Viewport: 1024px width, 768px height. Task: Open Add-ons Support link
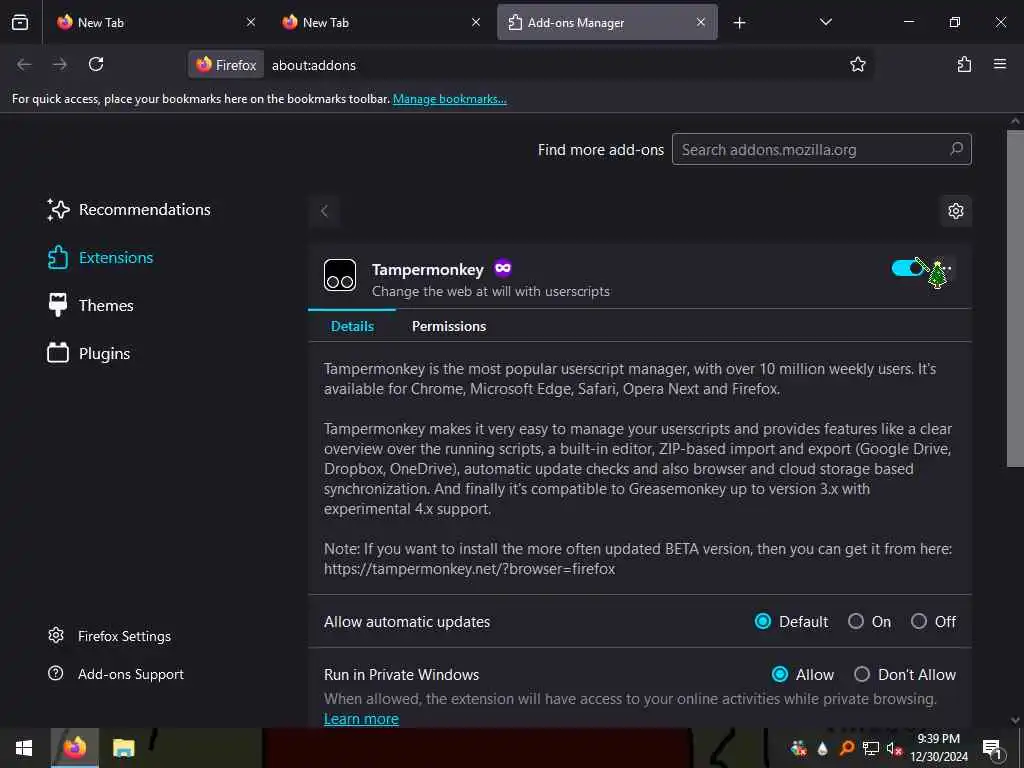pyautogui.click(x=116, y=674)
